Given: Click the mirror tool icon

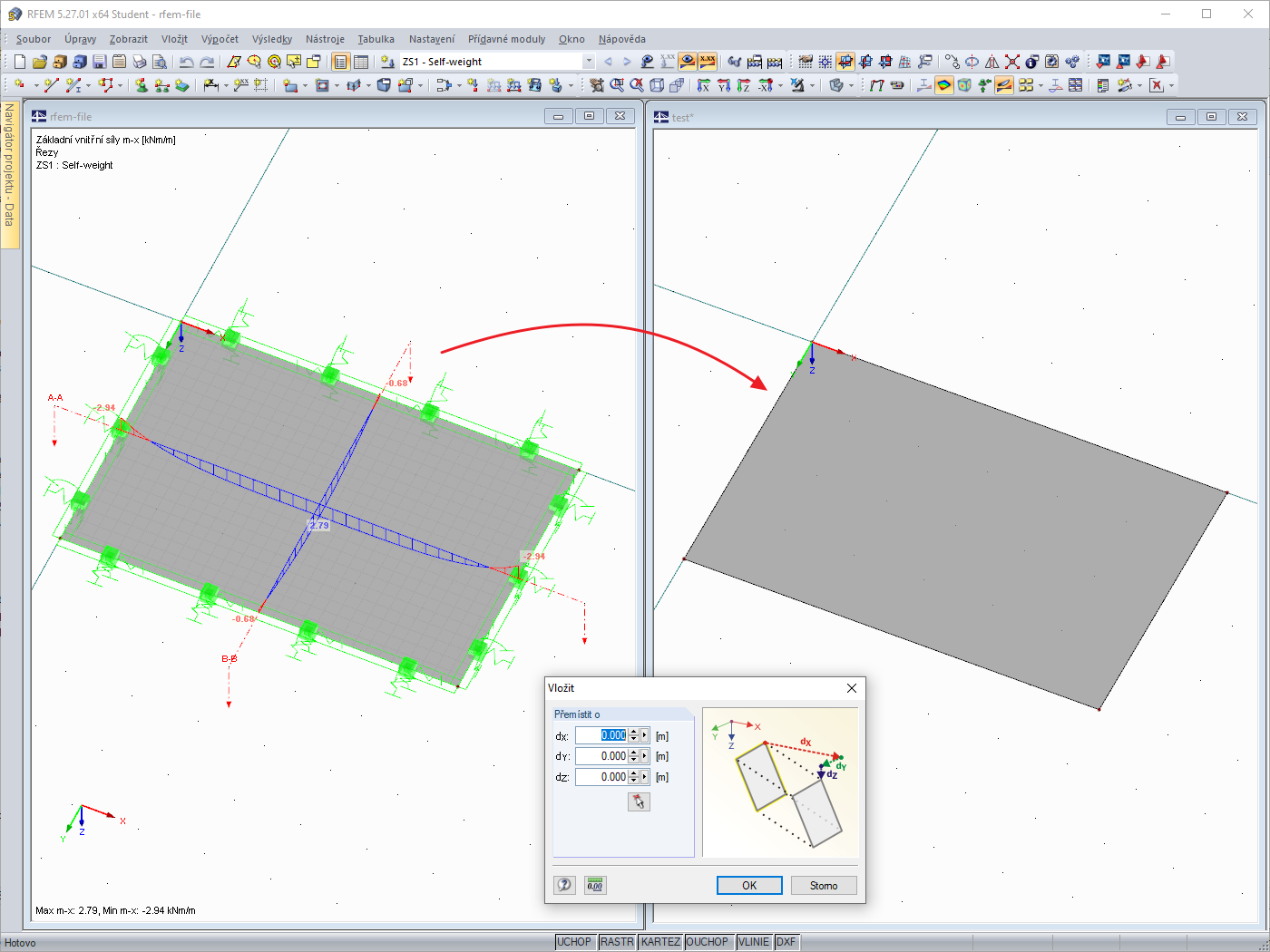Looking at the screenshot, I should click(992, 62).
